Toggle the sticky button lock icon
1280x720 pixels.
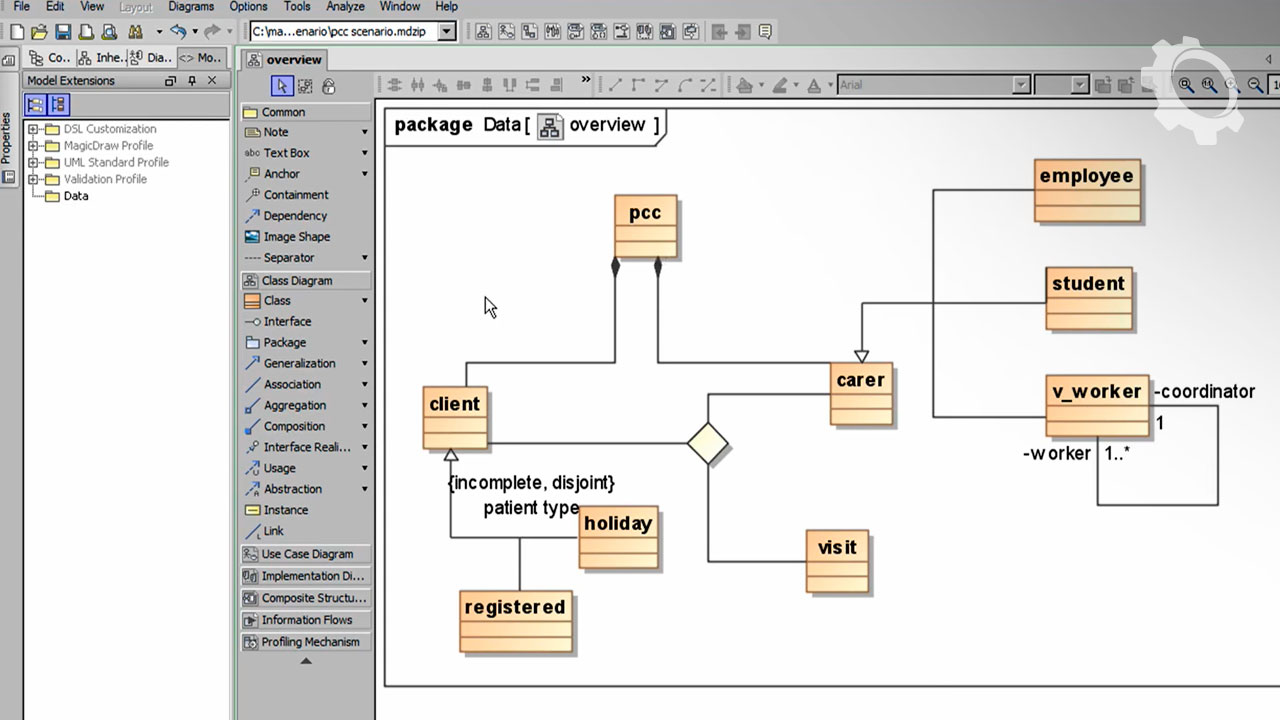click(329, 86)
